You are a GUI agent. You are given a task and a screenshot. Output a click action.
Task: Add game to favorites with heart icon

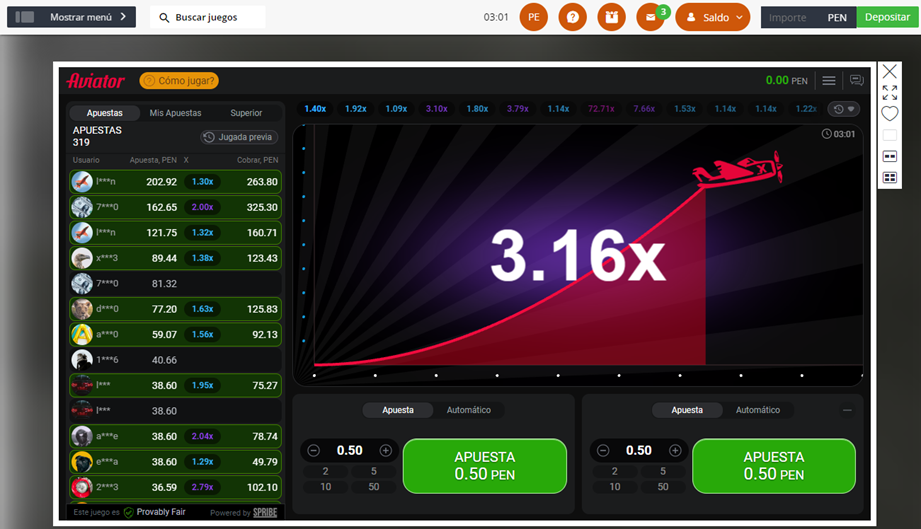click(x=889, y=114)
